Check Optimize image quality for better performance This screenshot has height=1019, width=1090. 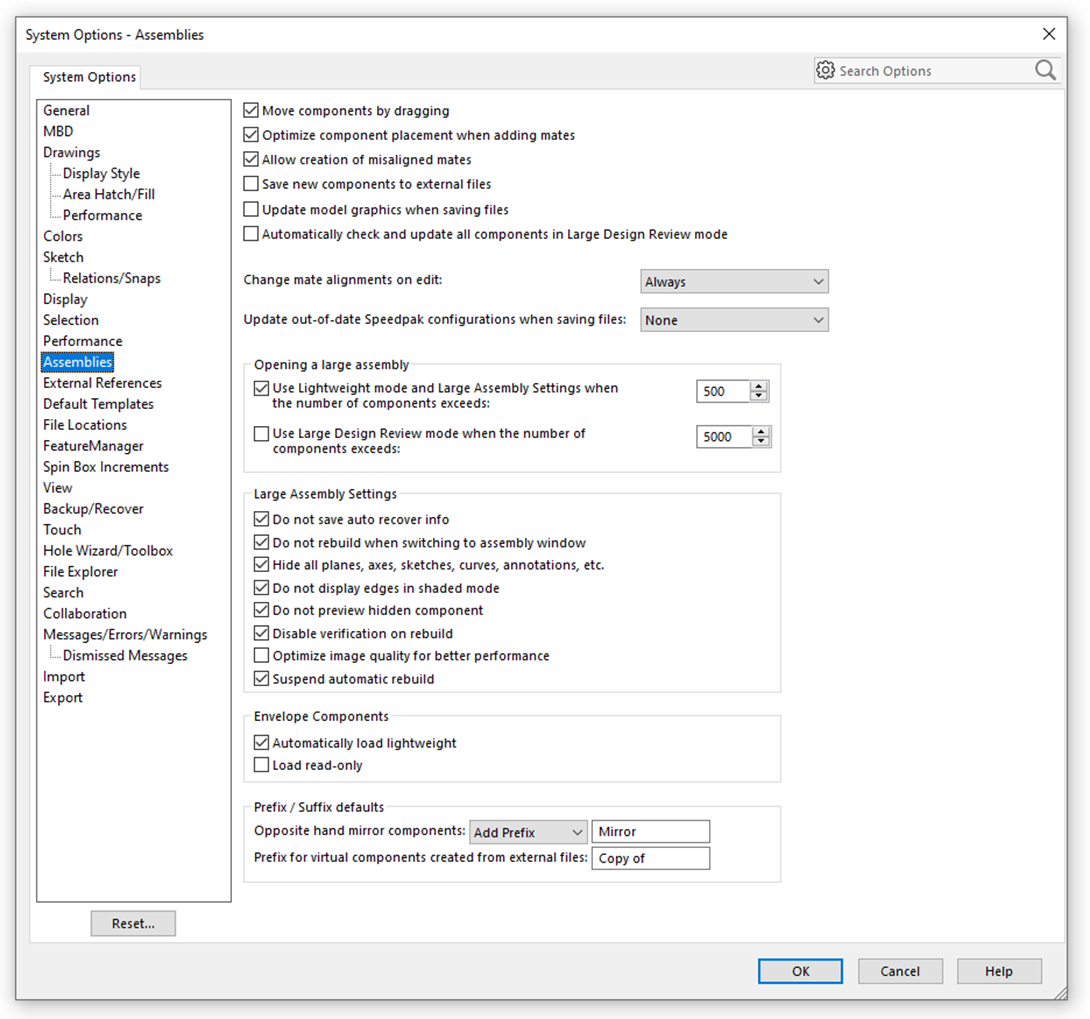[261, 655]
